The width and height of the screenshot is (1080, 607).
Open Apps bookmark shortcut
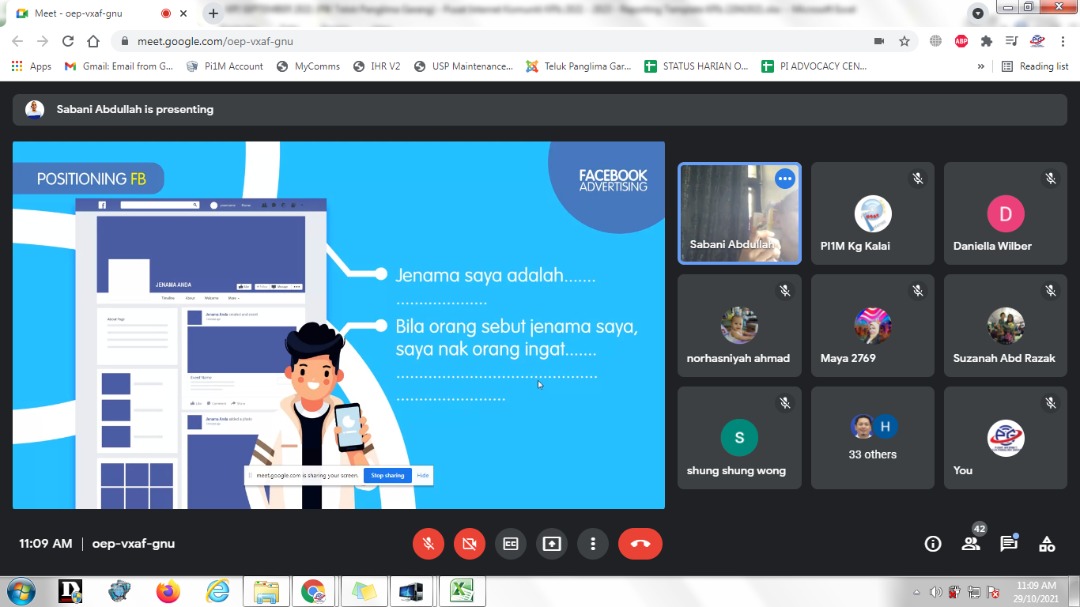click(x=31, y=66)
